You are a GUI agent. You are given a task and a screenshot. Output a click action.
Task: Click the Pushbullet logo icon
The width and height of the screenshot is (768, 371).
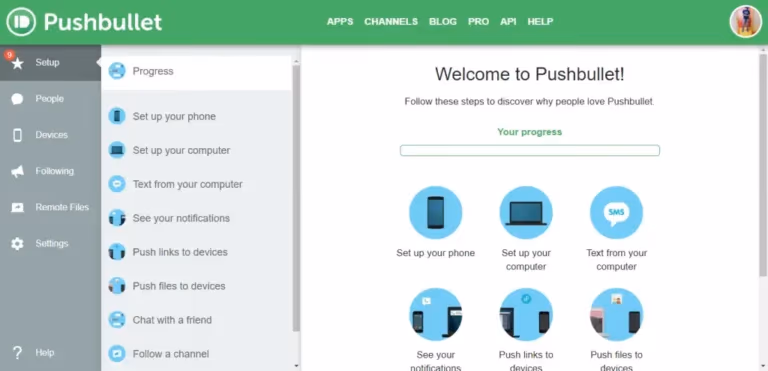click(x=21, y=22)
